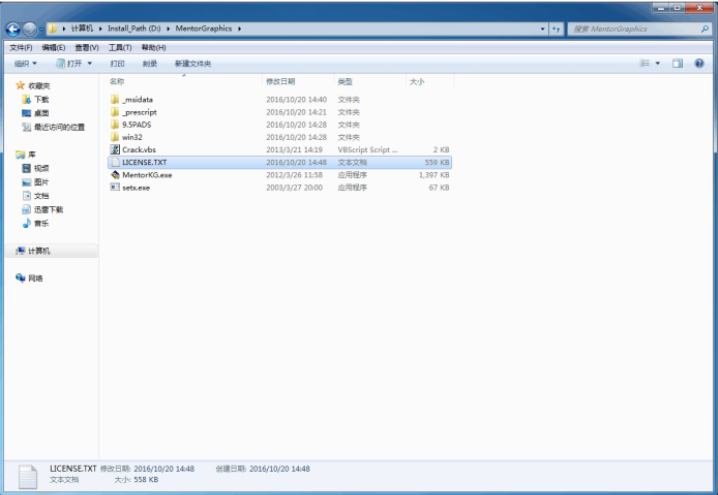
Task: Expand the MentorGraphics breadcrumb arrow
Action: coord(239,28)
